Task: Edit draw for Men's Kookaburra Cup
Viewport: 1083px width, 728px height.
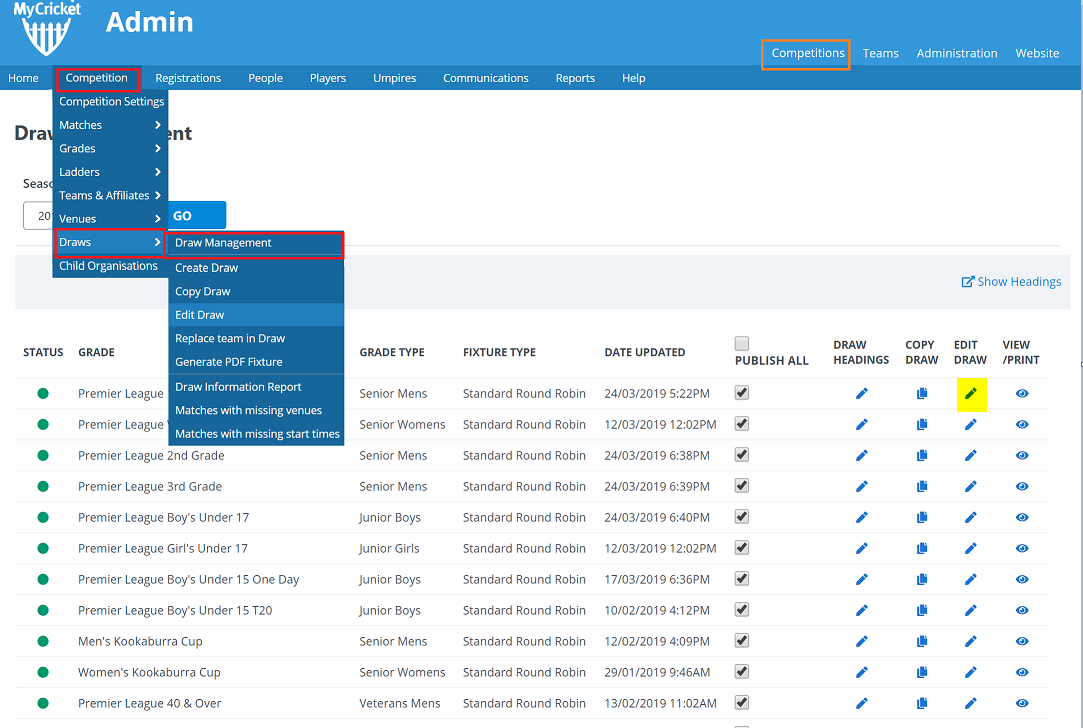Action: 970,642
